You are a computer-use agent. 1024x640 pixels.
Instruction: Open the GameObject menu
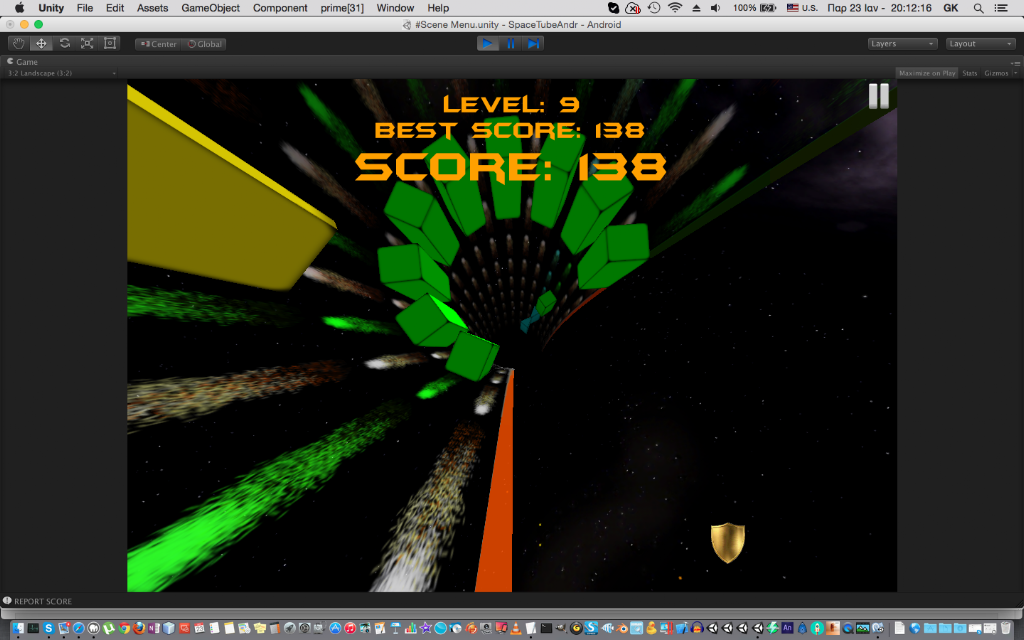click(x=210, y=8)
